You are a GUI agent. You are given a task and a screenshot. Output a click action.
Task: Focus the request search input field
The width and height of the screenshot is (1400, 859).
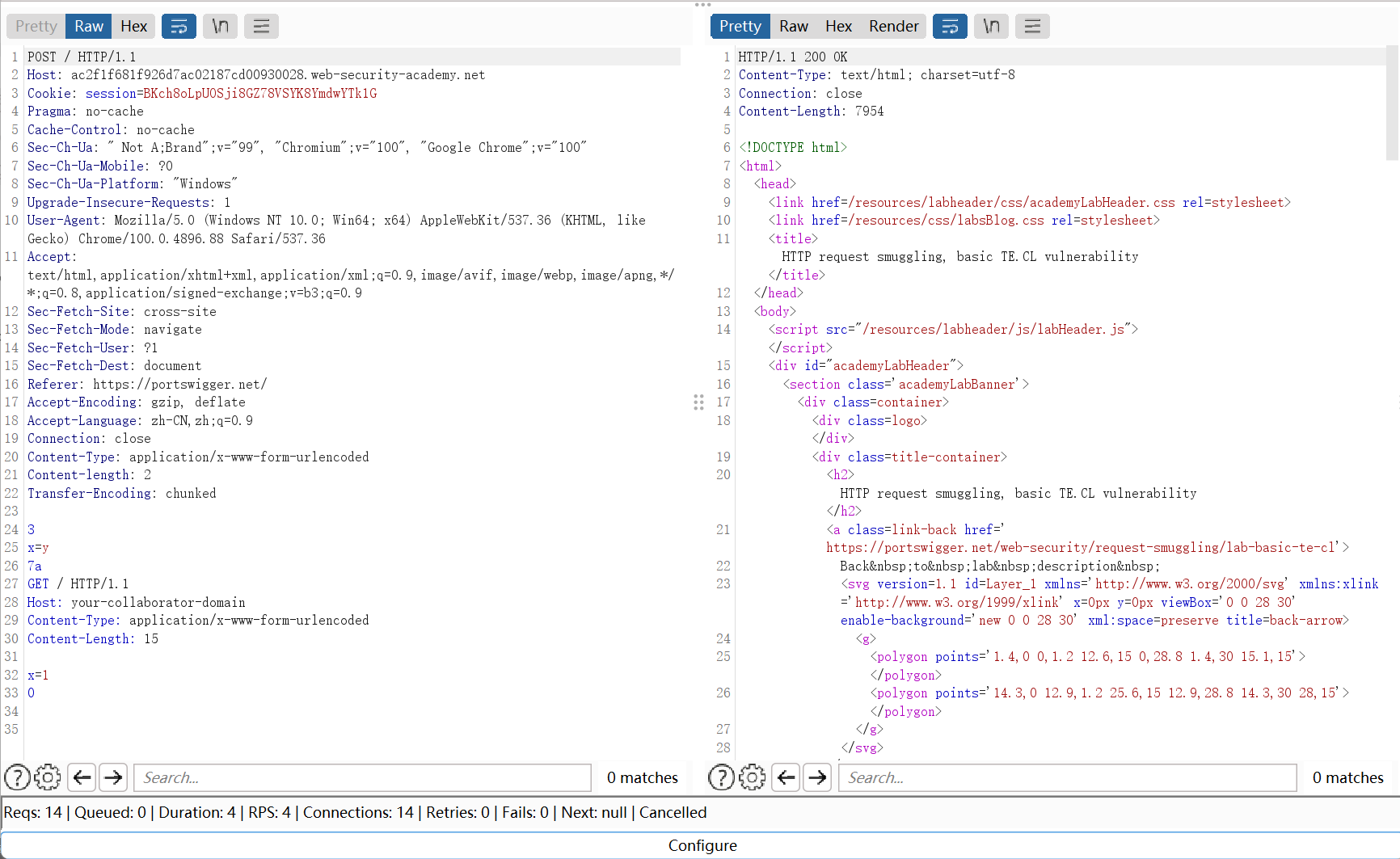(362, 777)
